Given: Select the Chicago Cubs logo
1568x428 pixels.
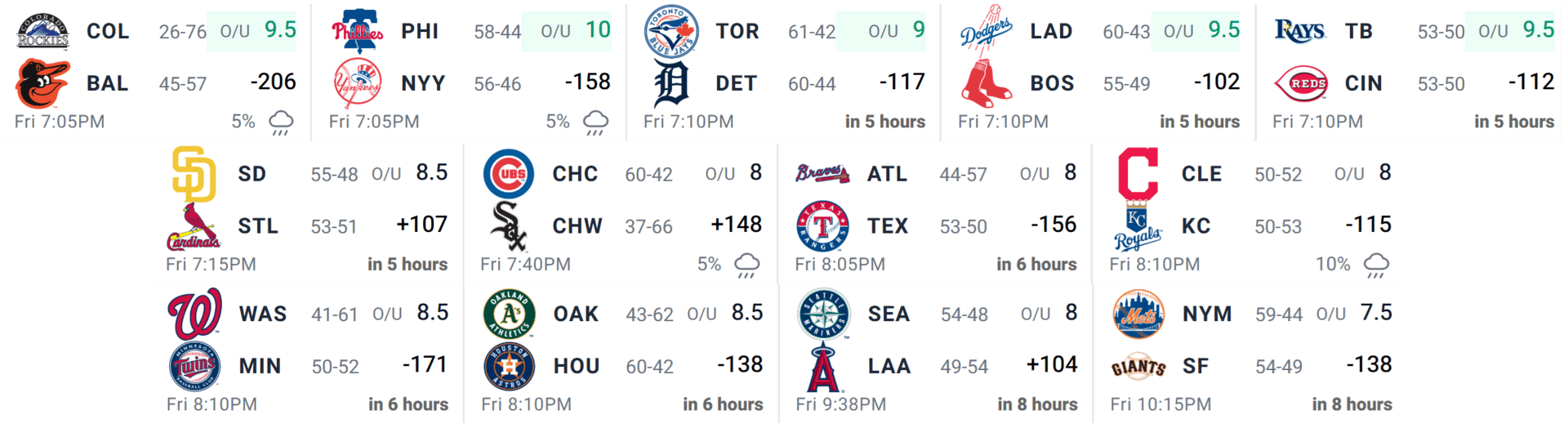Looking at the screenshot, I should pyautogui.click(x=508, y=174).
